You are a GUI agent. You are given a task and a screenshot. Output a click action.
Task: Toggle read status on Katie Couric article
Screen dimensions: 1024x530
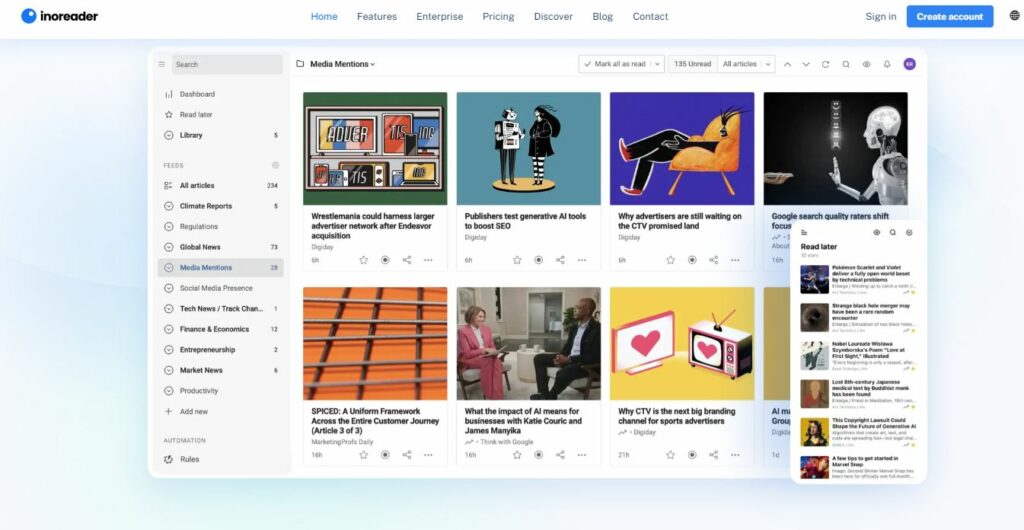[x=539, y=455]
